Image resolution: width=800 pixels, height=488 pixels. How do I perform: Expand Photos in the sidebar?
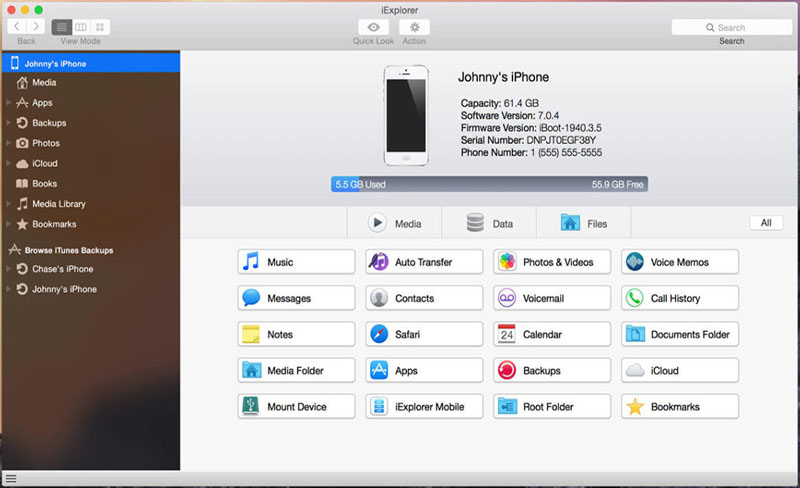click(x=9, y=143)
